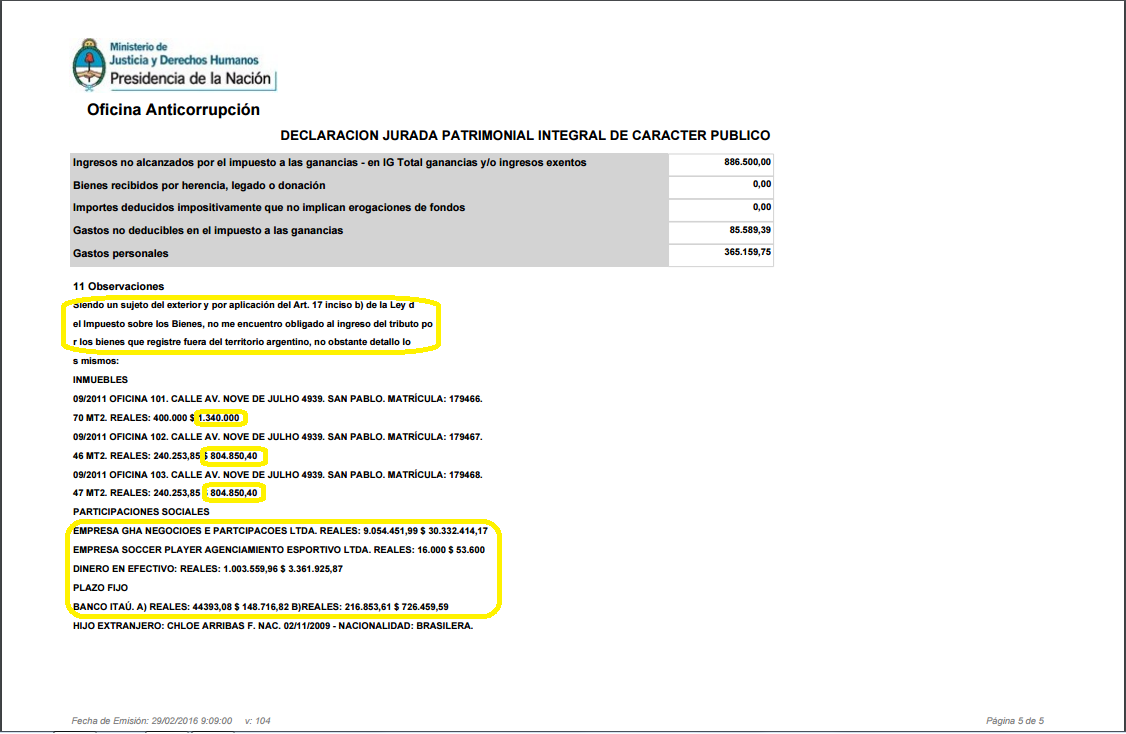Click the 'Bienes recibidos por herencia' row label
Image resolution: width=1126 pixels, height=734 pixels.
[199, 185]
